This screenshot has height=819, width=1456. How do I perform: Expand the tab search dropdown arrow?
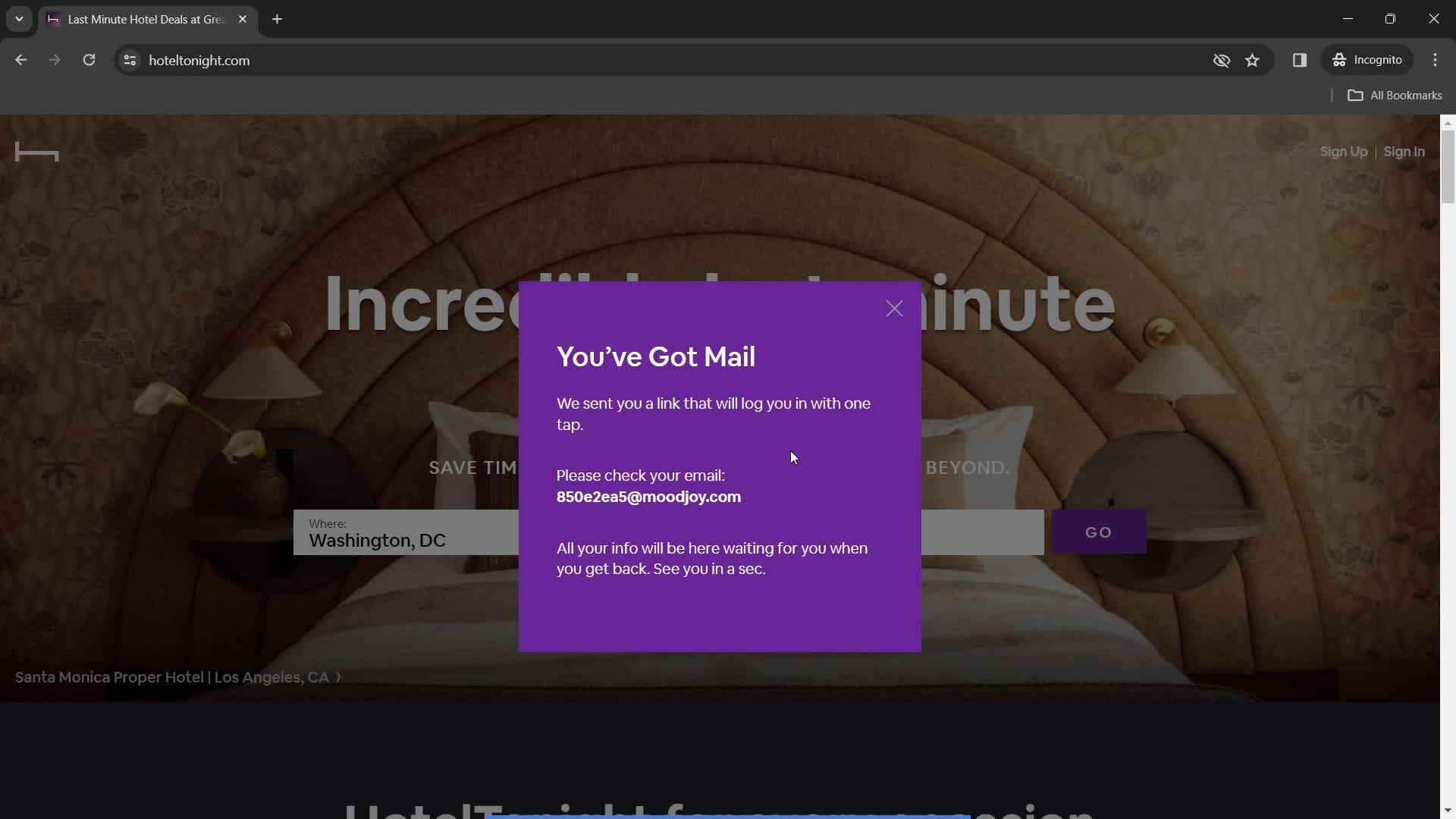pos(19,19)
